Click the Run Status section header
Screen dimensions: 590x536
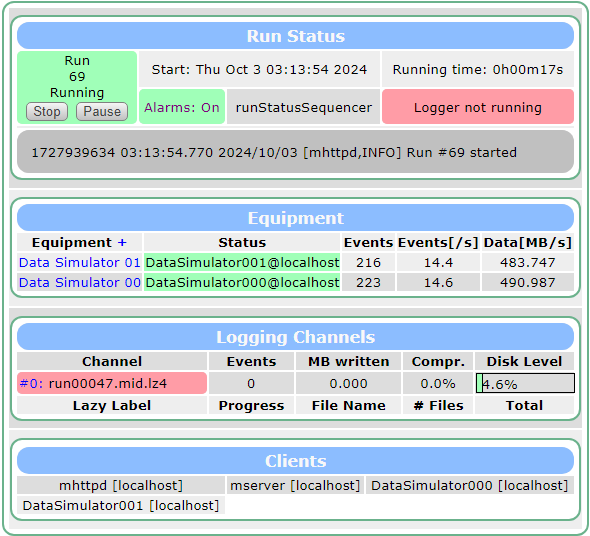pos(295,36)
